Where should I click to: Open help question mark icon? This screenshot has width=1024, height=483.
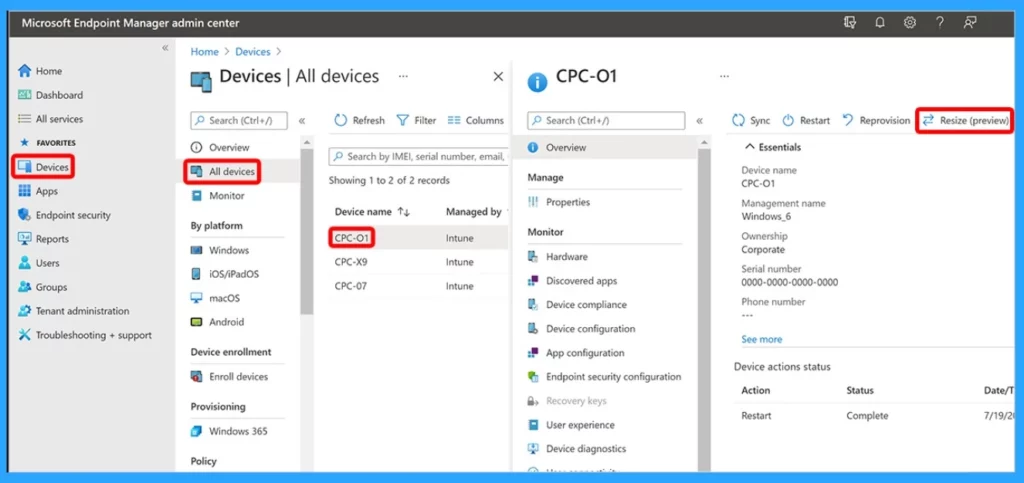[940, 23]
